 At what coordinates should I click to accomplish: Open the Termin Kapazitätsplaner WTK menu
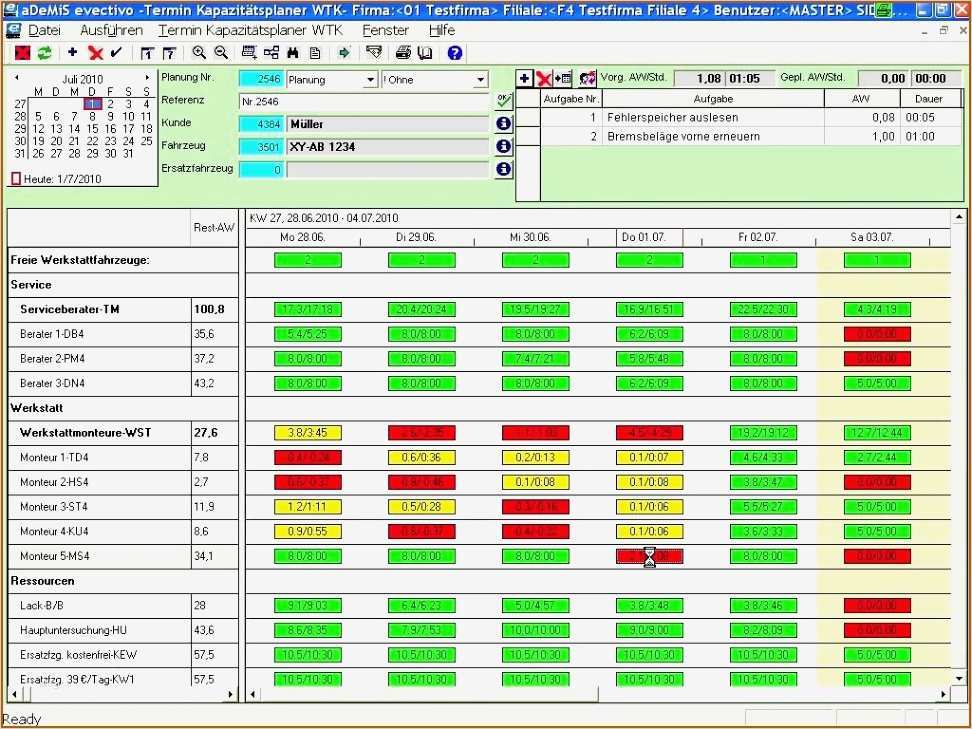pyautogui.click(x=250, y=30)
